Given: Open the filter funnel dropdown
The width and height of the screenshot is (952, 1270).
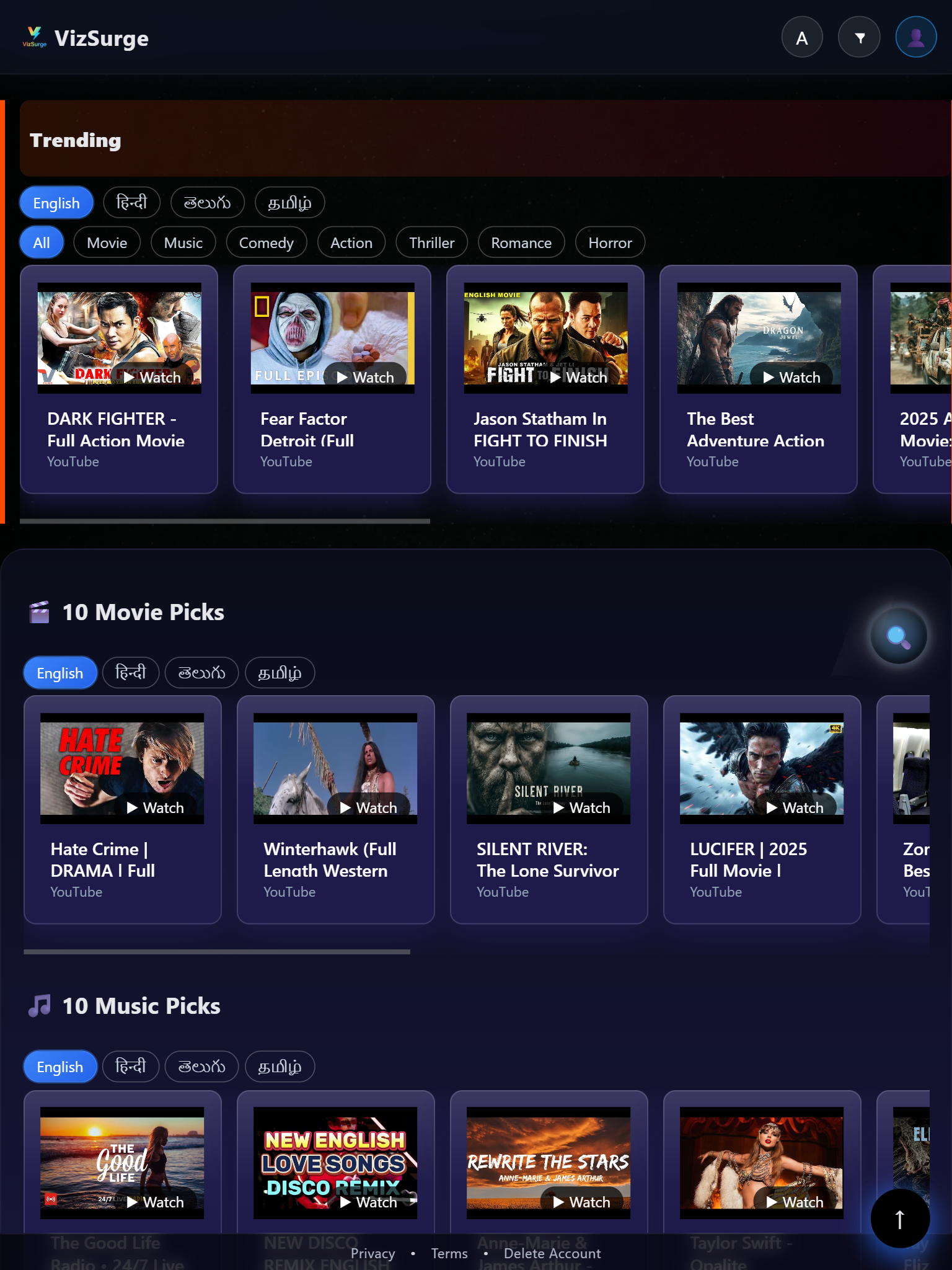Looking at the screenshot, I should click(859, 37).
